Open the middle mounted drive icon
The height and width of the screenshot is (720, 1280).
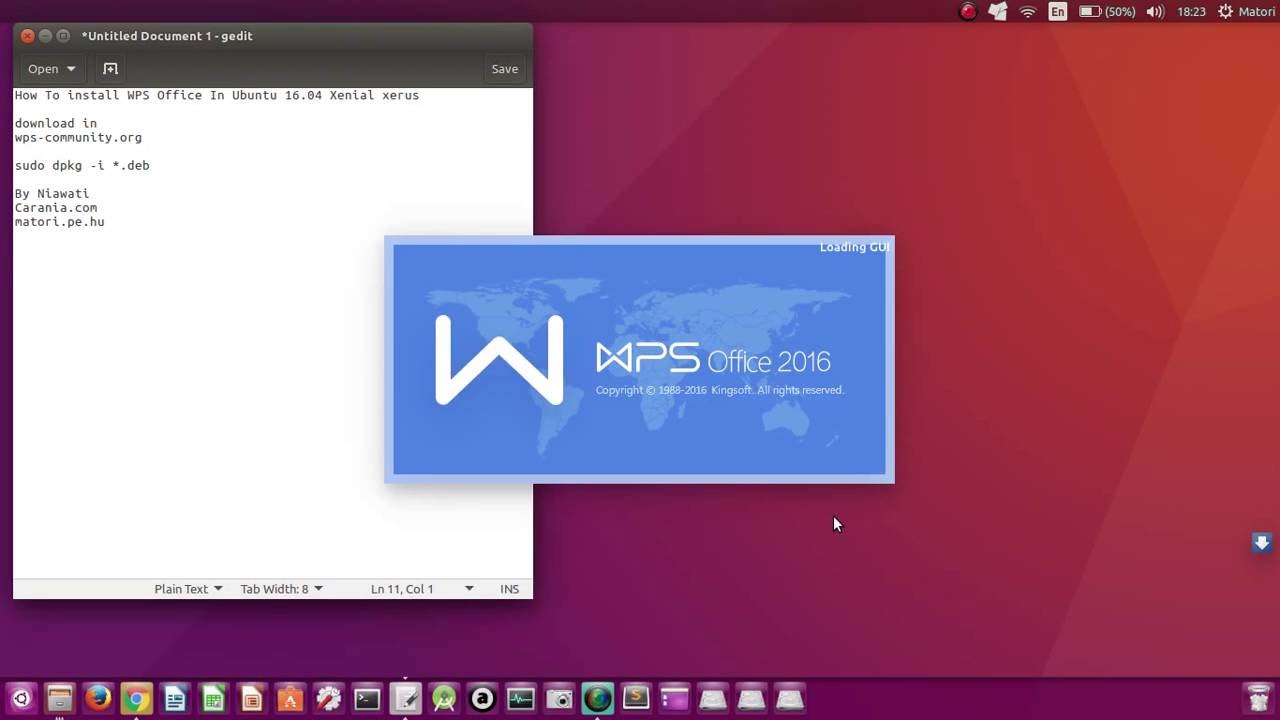click(751, 698)
